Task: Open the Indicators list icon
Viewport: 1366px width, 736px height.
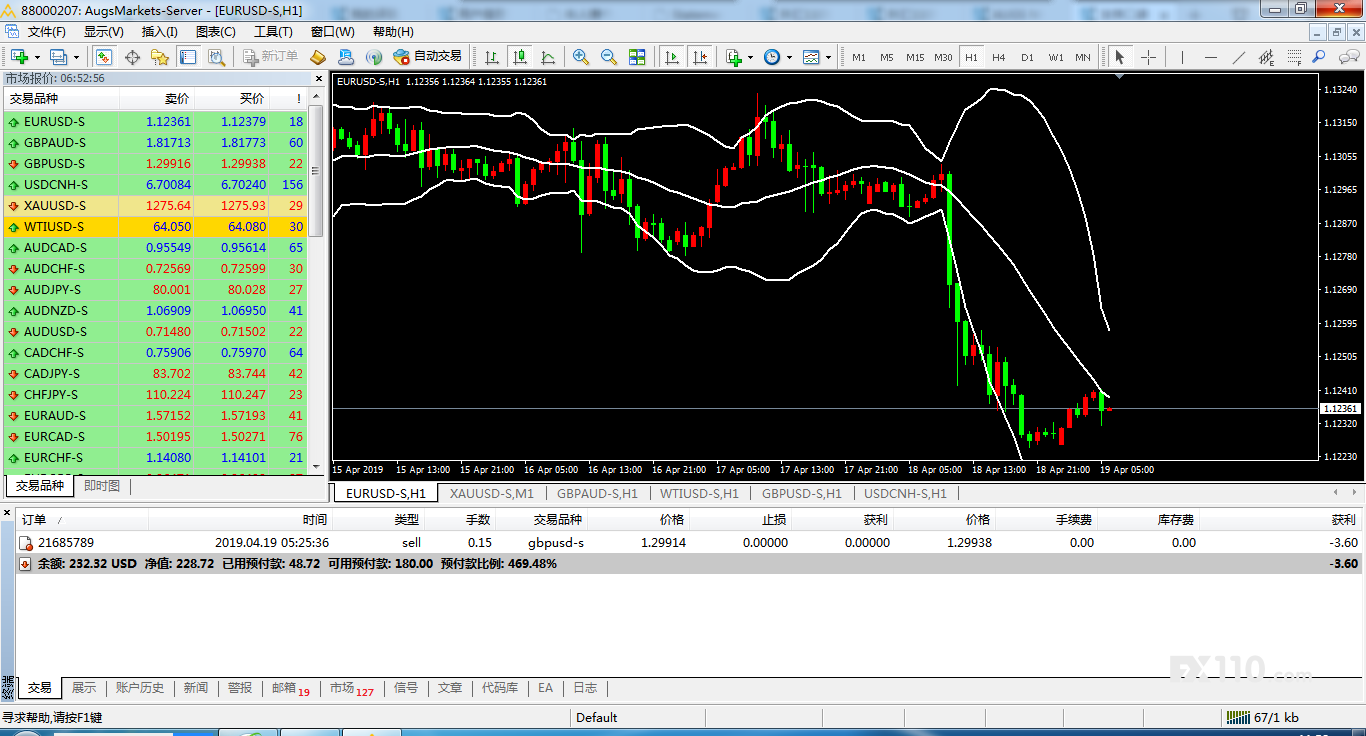Action: 734,57
